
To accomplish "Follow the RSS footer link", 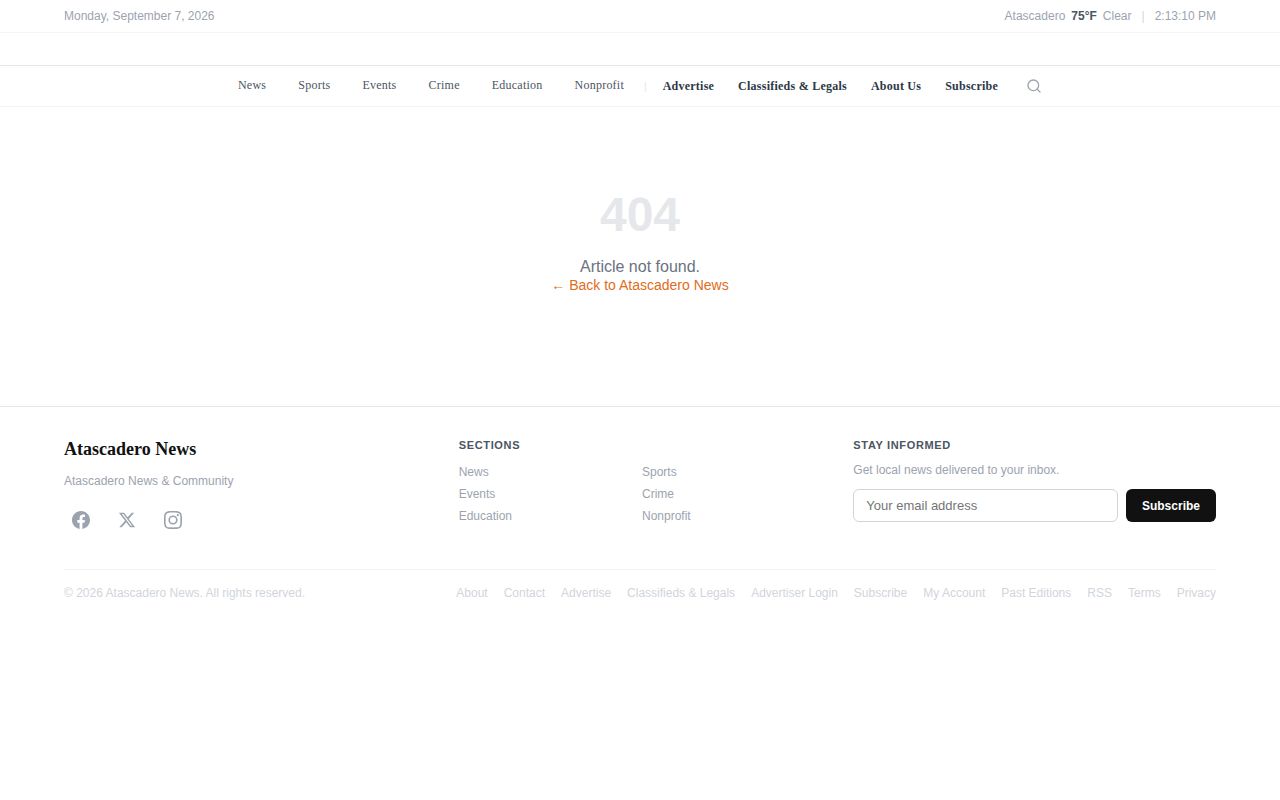I will 1099,593.
